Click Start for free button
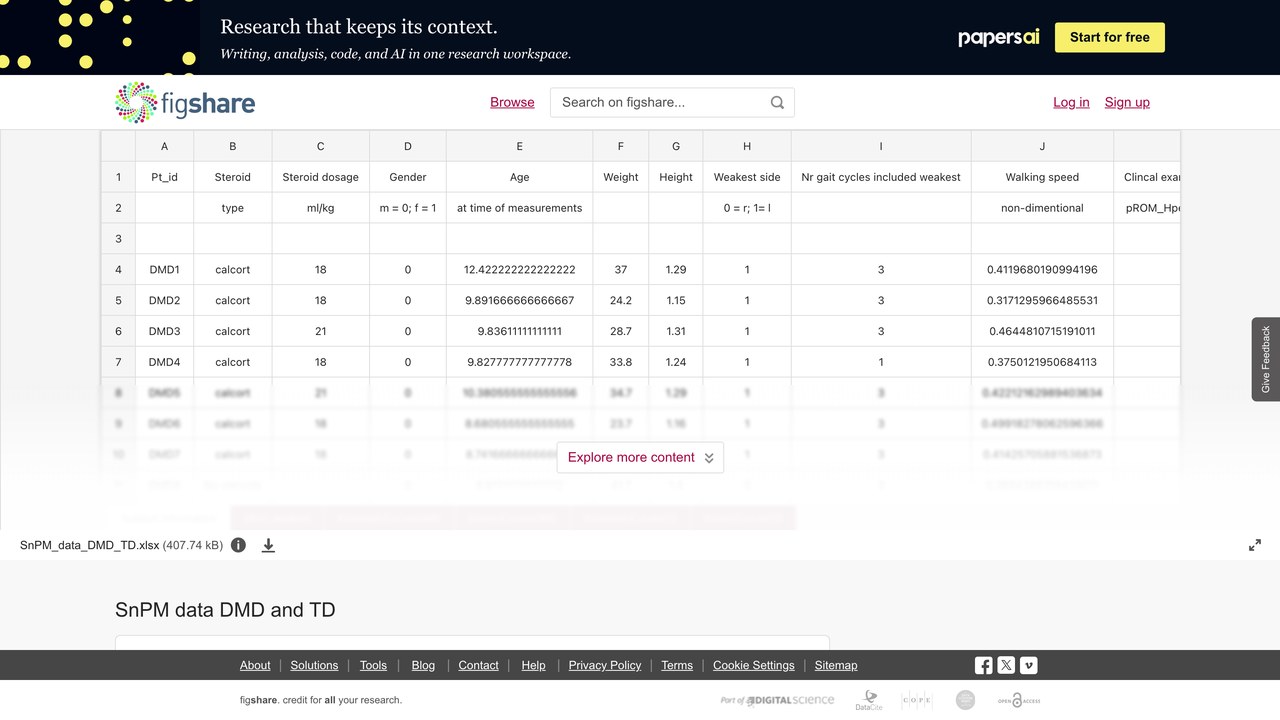 point(1110,37)
